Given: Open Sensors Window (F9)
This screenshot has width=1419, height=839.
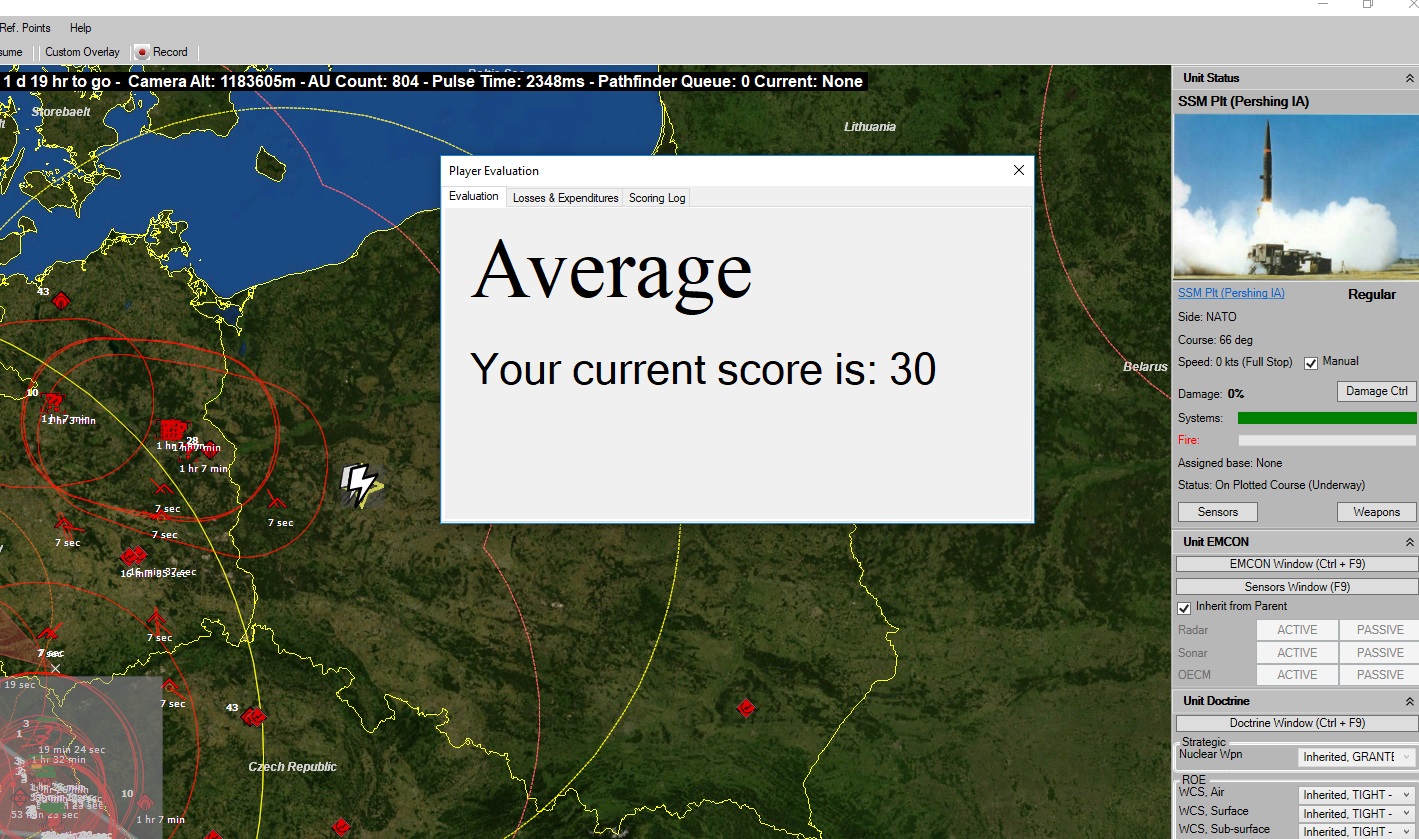Looking at the screenshot, I should [1296, 587].
